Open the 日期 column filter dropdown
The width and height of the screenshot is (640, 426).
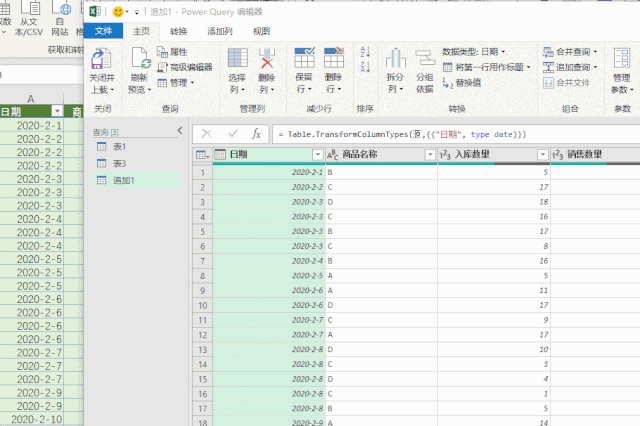point(318,155)
